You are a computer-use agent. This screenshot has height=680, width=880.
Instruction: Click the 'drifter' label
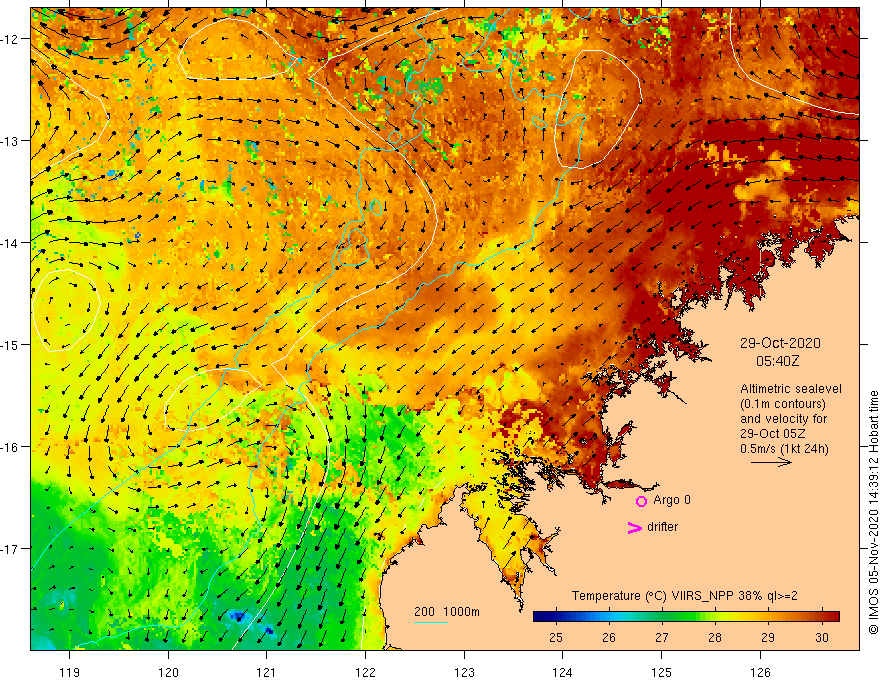tap(662, 527)
